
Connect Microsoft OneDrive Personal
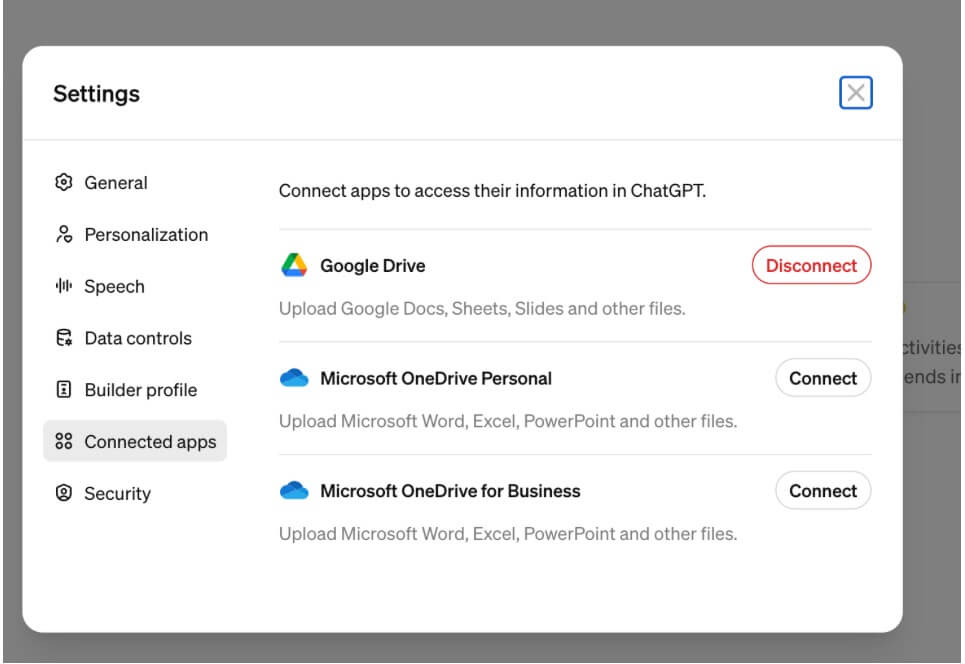click(823, 378)
